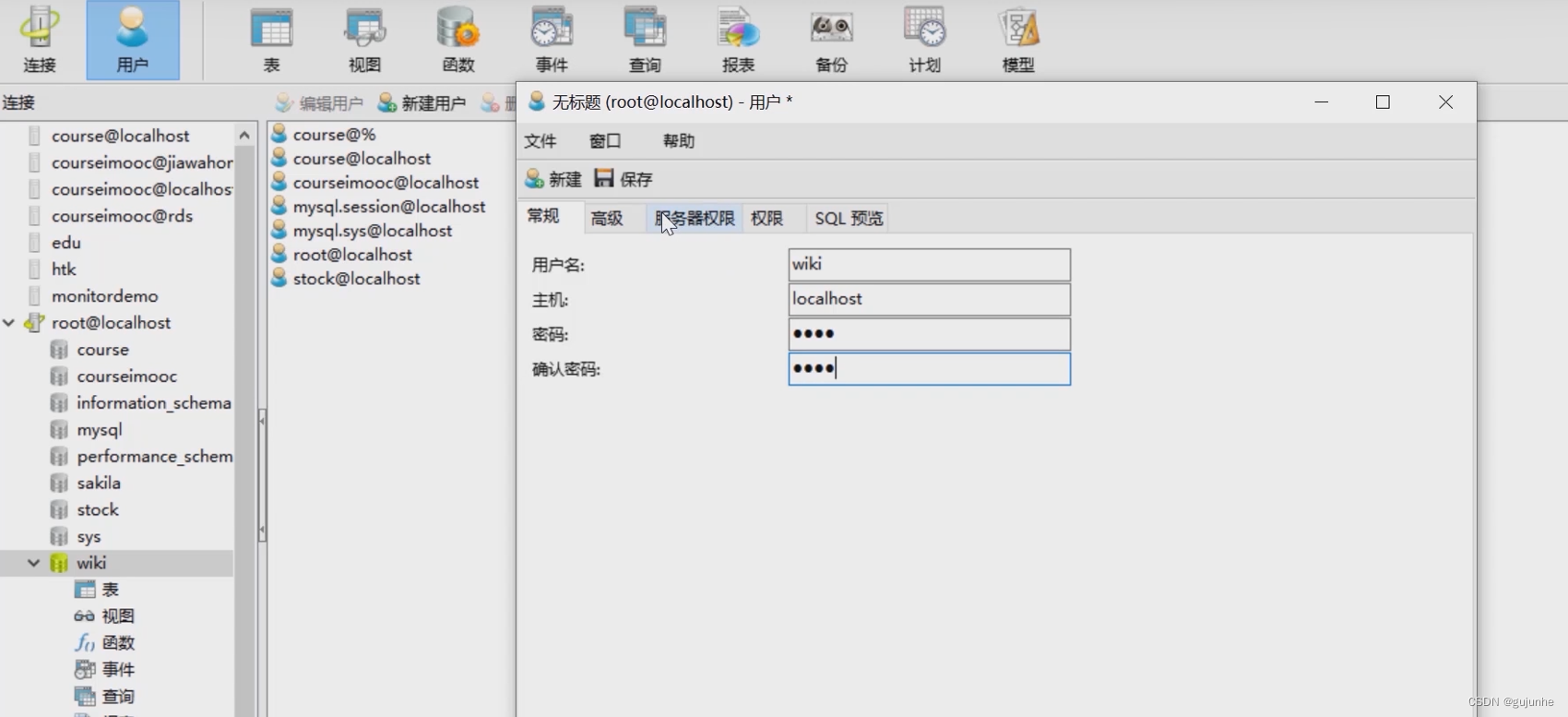This screenshot has height=717, width=1568.
Task: Click 新建用户 (New User) button
Action: pos(422,102)
